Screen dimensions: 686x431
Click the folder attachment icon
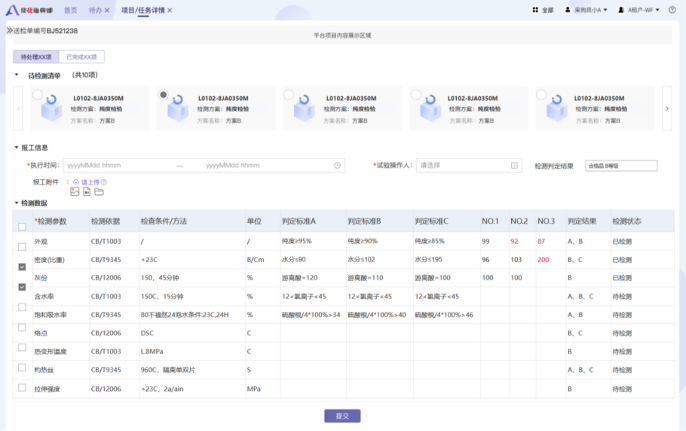[x=99, y=191]
